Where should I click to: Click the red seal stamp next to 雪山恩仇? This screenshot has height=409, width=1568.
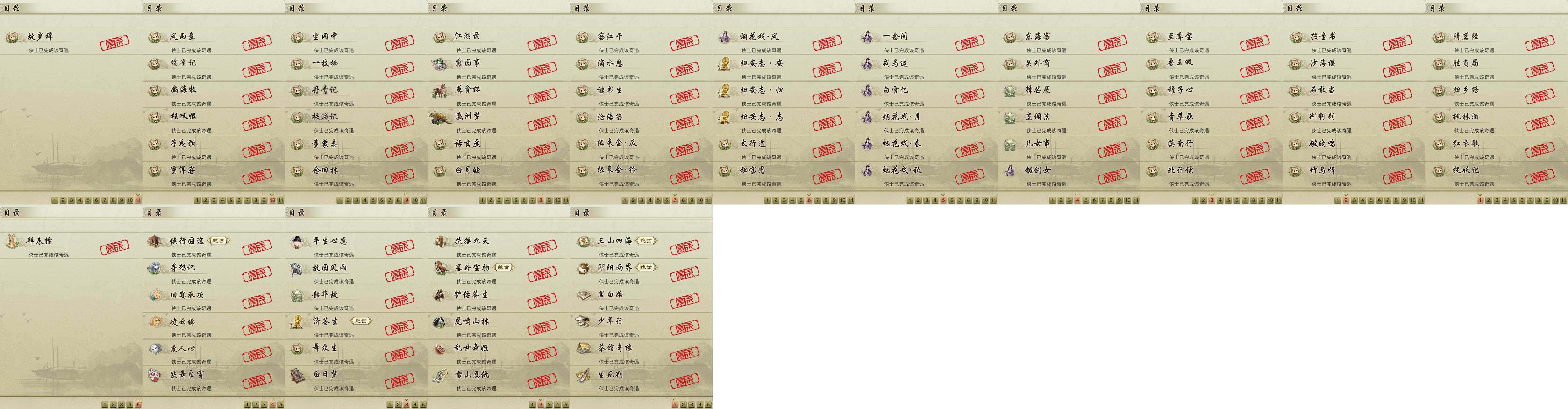tap(542, 382)
